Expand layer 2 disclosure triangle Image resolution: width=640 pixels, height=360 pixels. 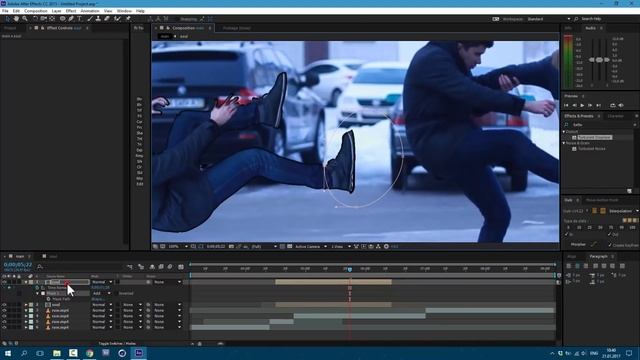(x=26, y=305)
